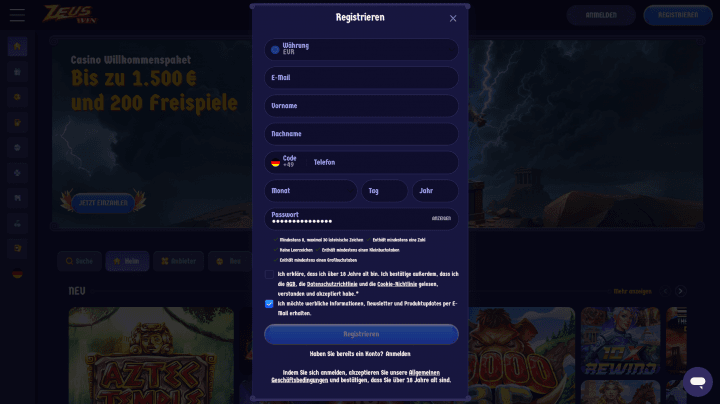The width and height of the screenshot is (720, 404).
Task: Follow the Datenschutzrichtlinie link
Action: 332,284
